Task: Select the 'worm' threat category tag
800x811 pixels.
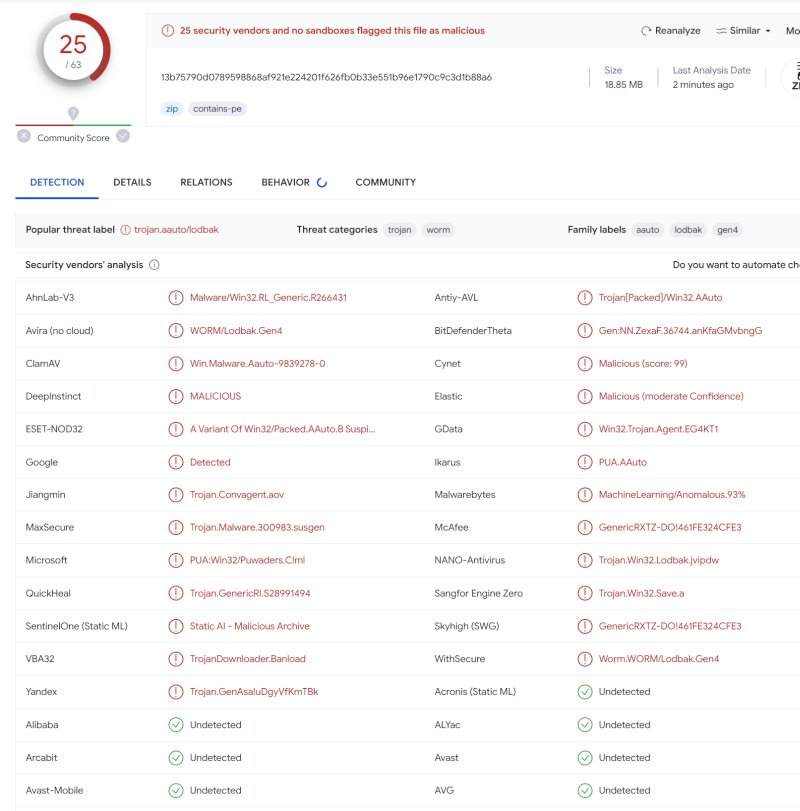Action: click(x=438, y=230)
